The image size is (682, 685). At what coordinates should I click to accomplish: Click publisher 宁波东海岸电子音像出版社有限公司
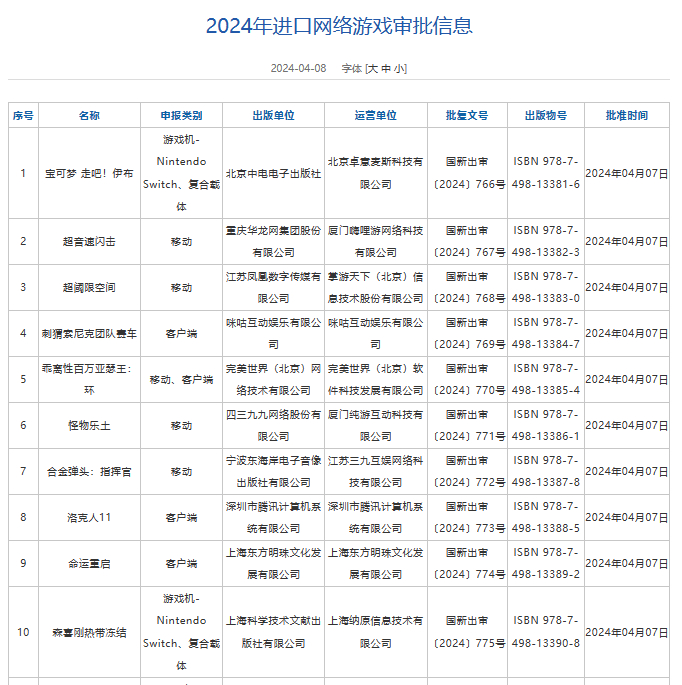(x=273, y=472)
